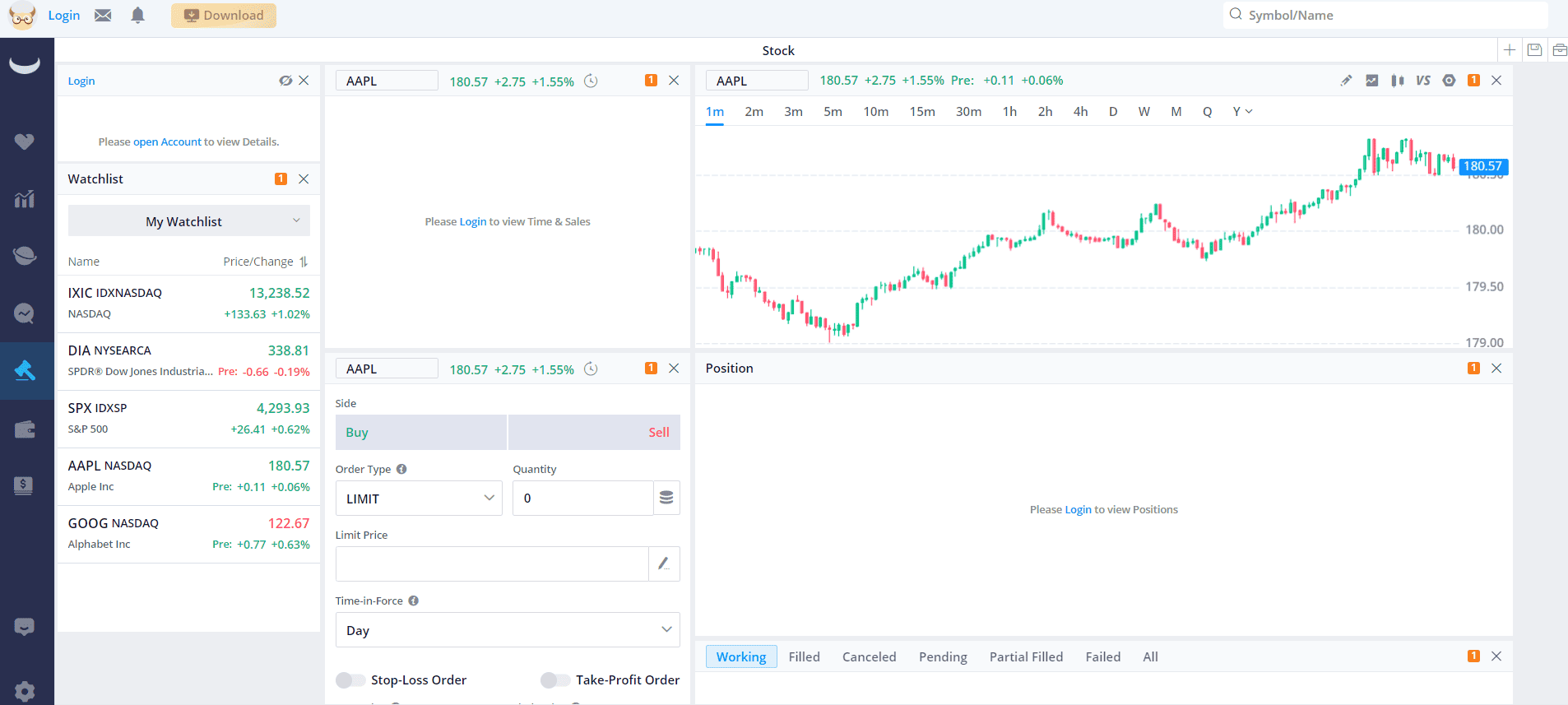Open the heart favorites sidebar icon

[x=25, y=141]
